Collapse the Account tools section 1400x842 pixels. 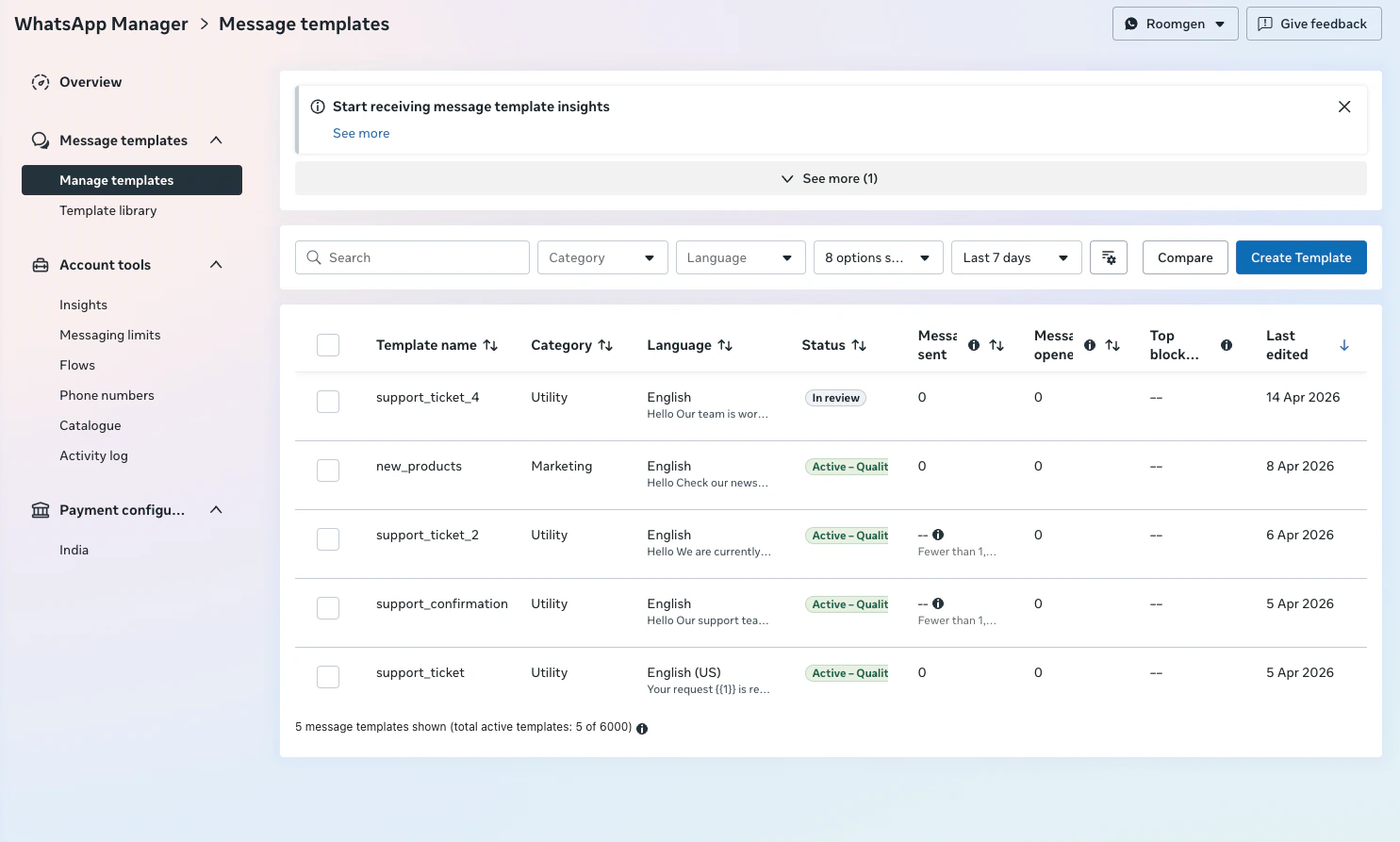click(x=216, y=265)
